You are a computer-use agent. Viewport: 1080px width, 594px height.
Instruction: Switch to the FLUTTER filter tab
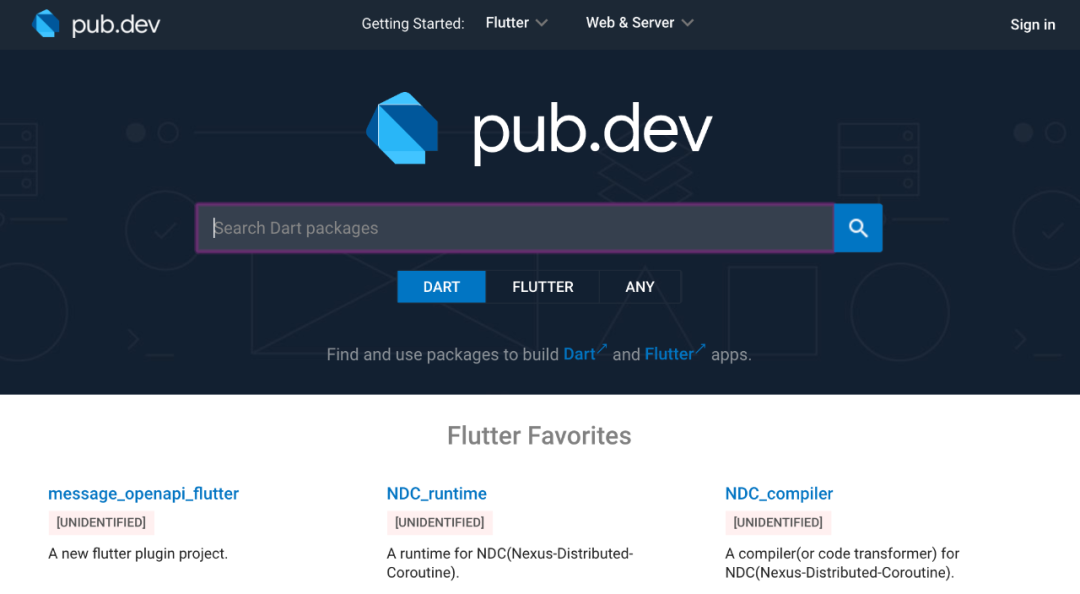(x=543, y=287)
